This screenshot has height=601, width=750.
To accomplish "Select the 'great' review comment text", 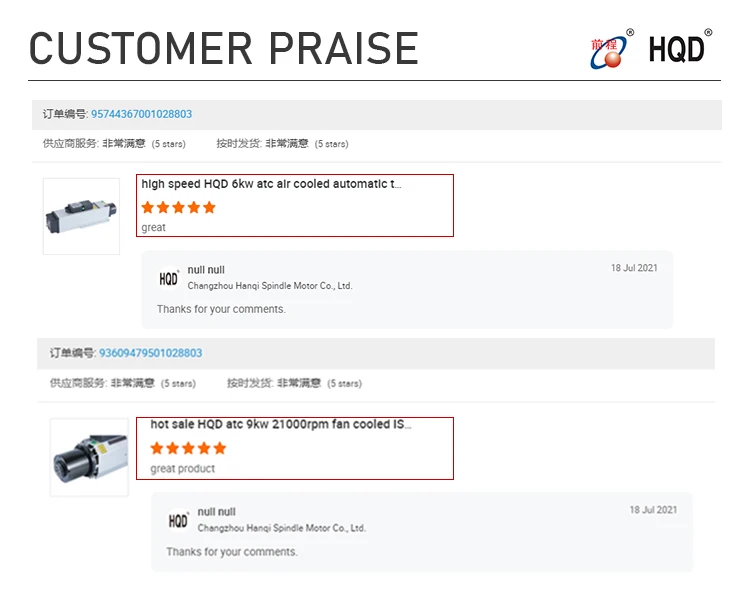I will click(x=154, y=228).
